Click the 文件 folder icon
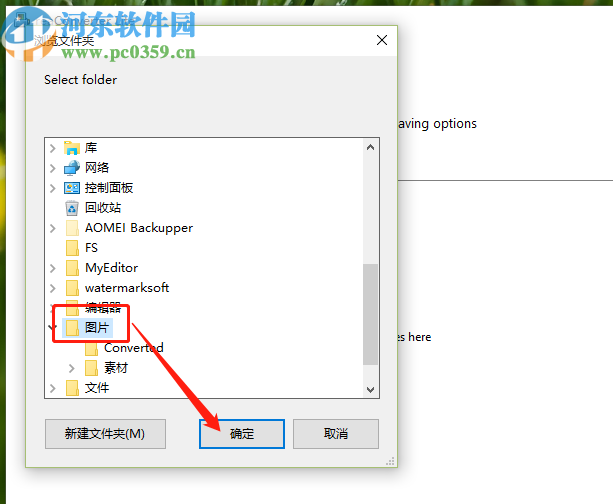This screenshot has width=613, height=504. click(72, 388)
